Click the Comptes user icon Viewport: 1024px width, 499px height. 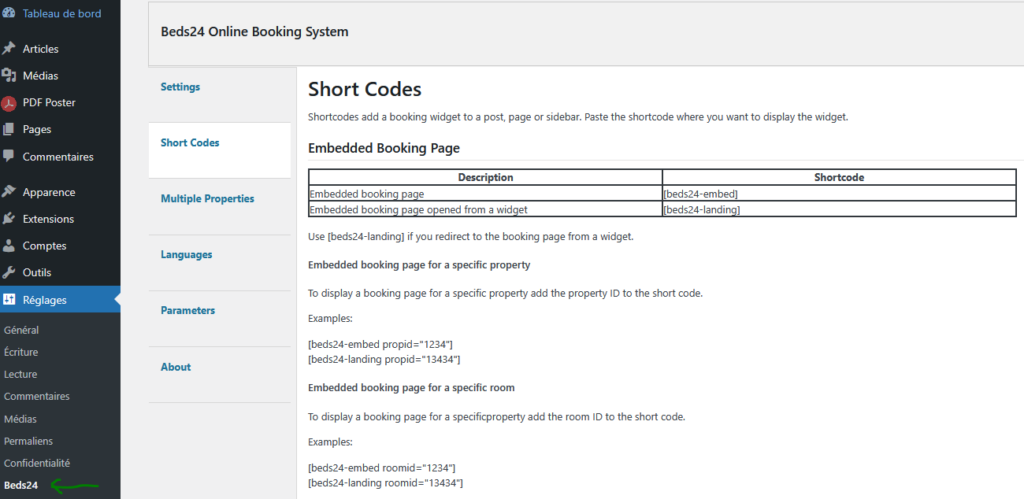8,246
